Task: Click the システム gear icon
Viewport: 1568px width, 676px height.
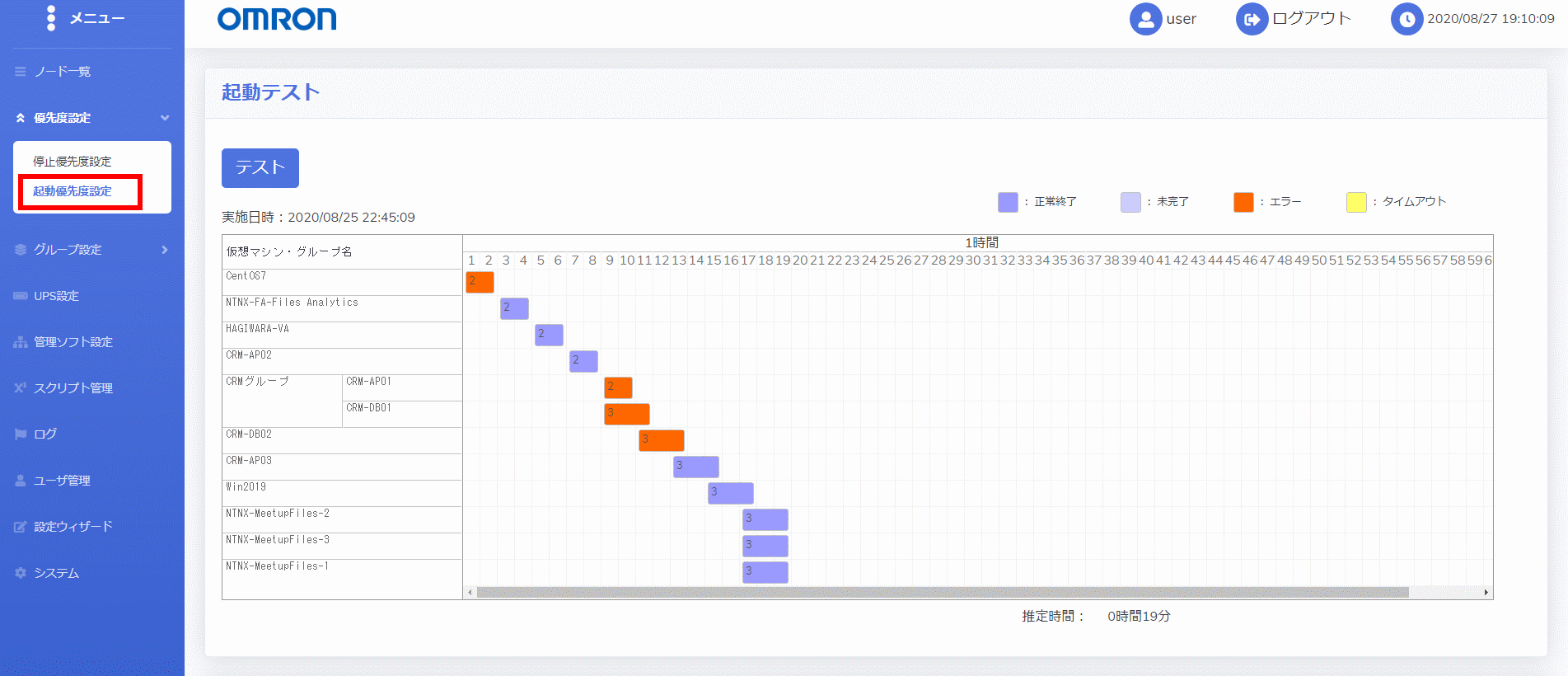Action: coord(21,573)
